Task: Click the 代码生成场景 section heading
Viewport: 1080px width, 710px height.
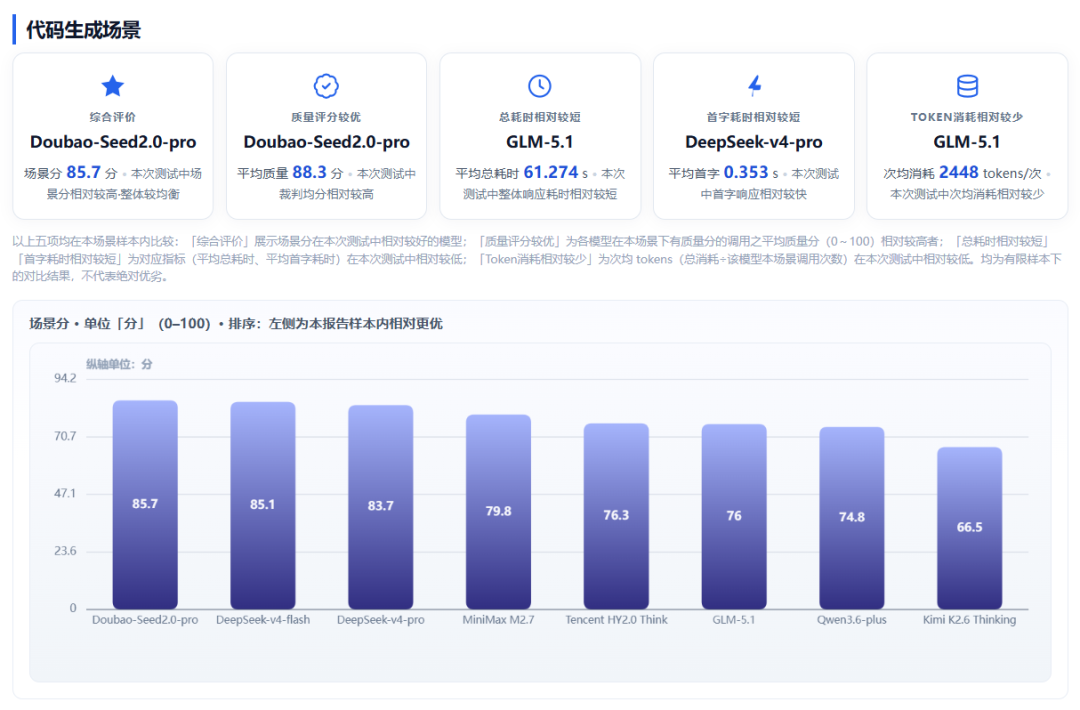Action: [x=83, y=30]
